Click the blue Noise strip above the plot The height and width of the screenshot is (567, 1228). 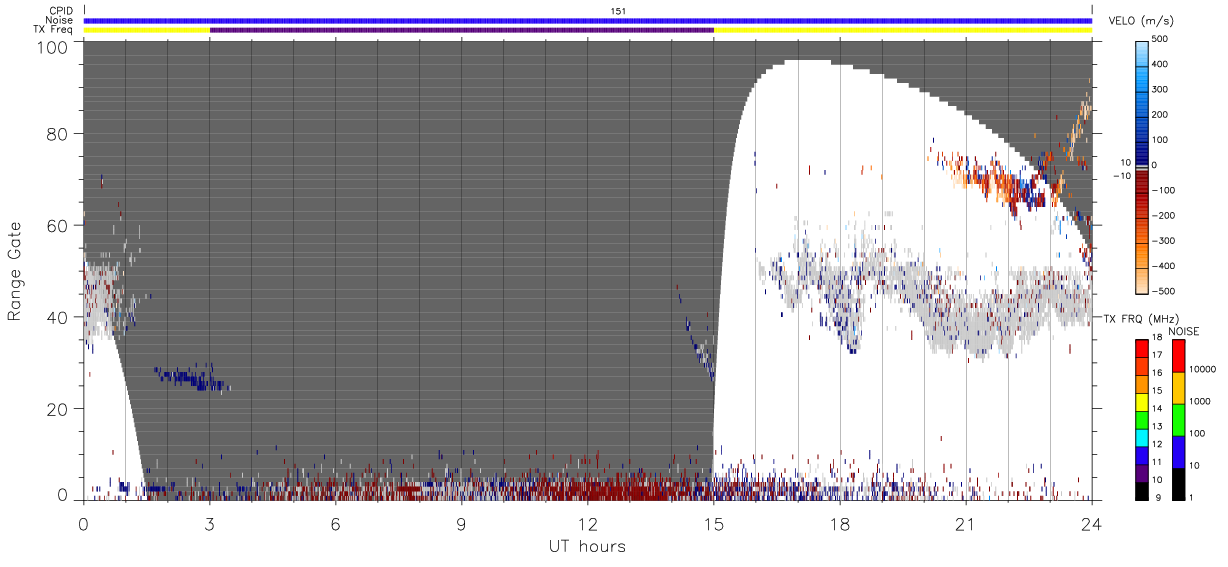click(x=587, y=20)
